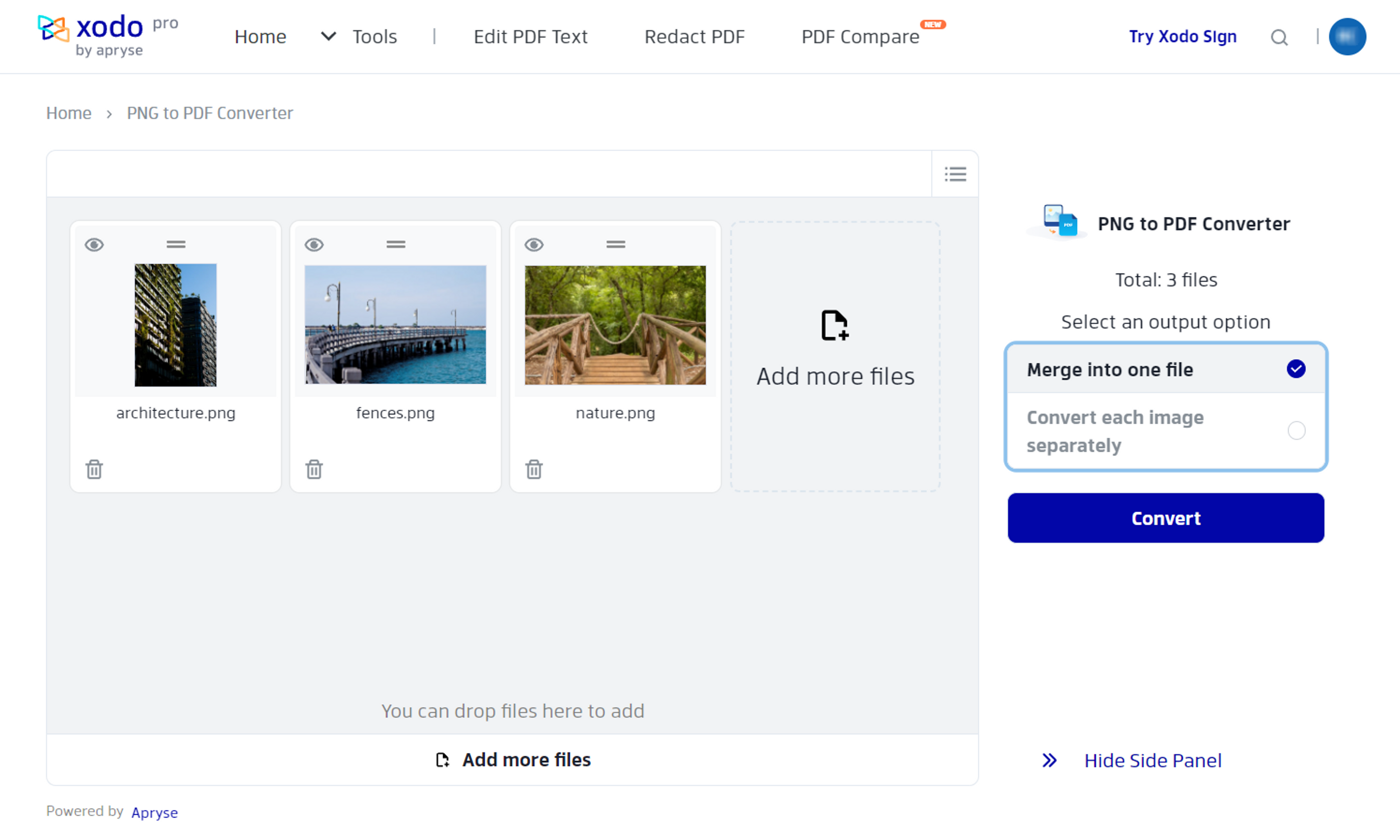Click the architecture.png file name
Screen dimensions: 1400x840
click(x=175, y=413)
